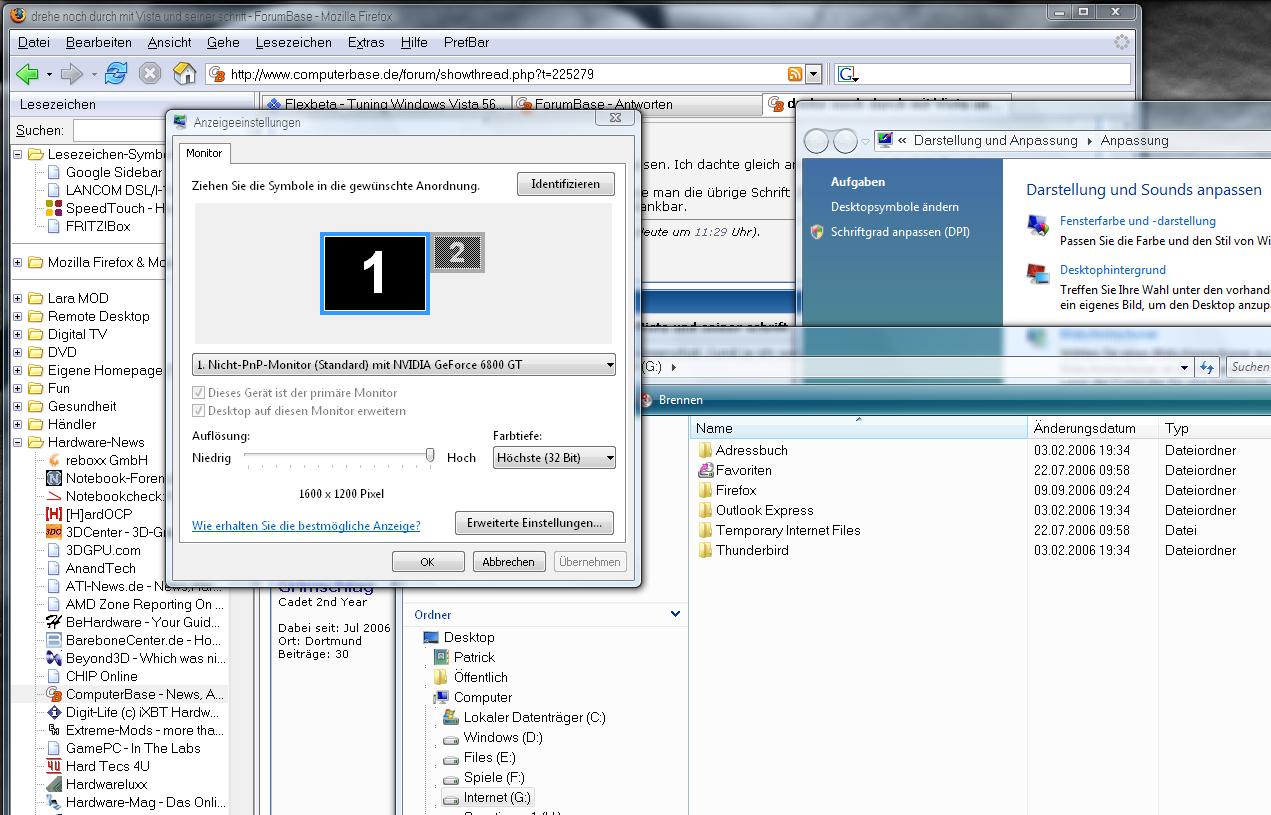1271x815 pixels.
Task: Switch to the Flexbeta Tuning Windows Vista tab
Action: (x=387, y=104)
